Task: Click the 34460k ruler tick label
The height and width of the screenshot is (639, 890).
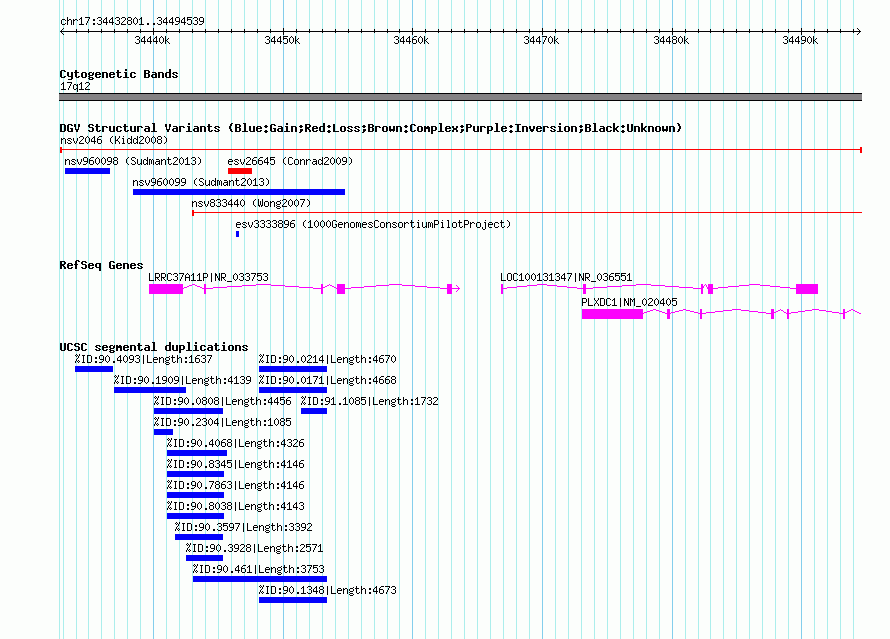Action: pyautogui.click(x=411, y=40)
